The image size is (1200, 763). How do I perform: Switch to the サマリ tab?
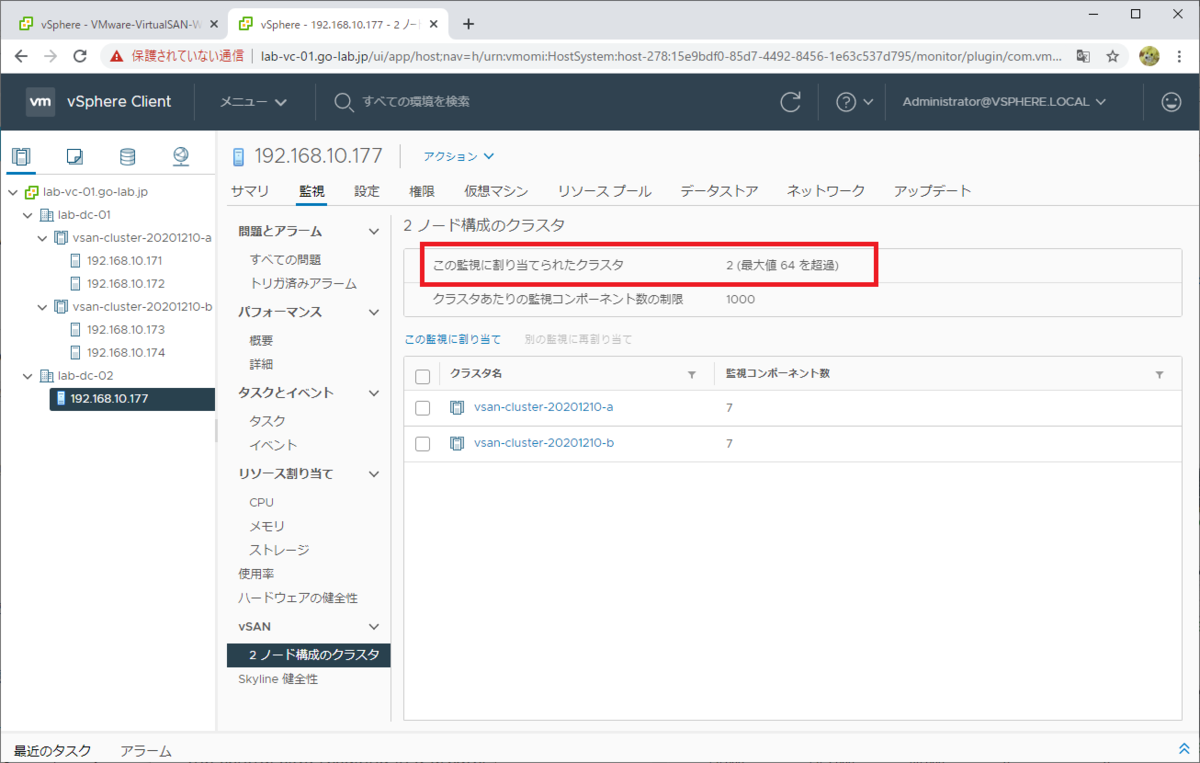coord(250,191)
